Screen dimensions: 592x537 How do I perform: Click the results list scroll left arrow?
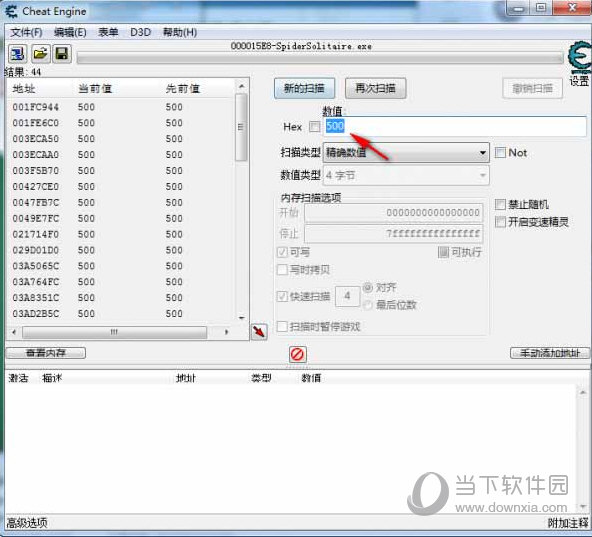[x=14, y=332]
